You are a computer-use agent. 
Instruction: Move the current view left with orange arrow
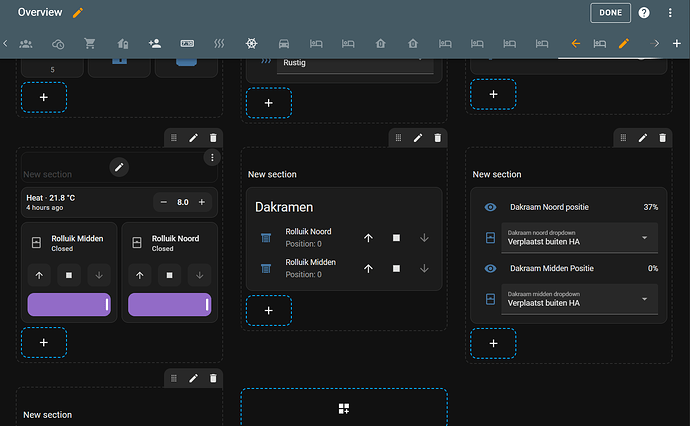[576, 43]
